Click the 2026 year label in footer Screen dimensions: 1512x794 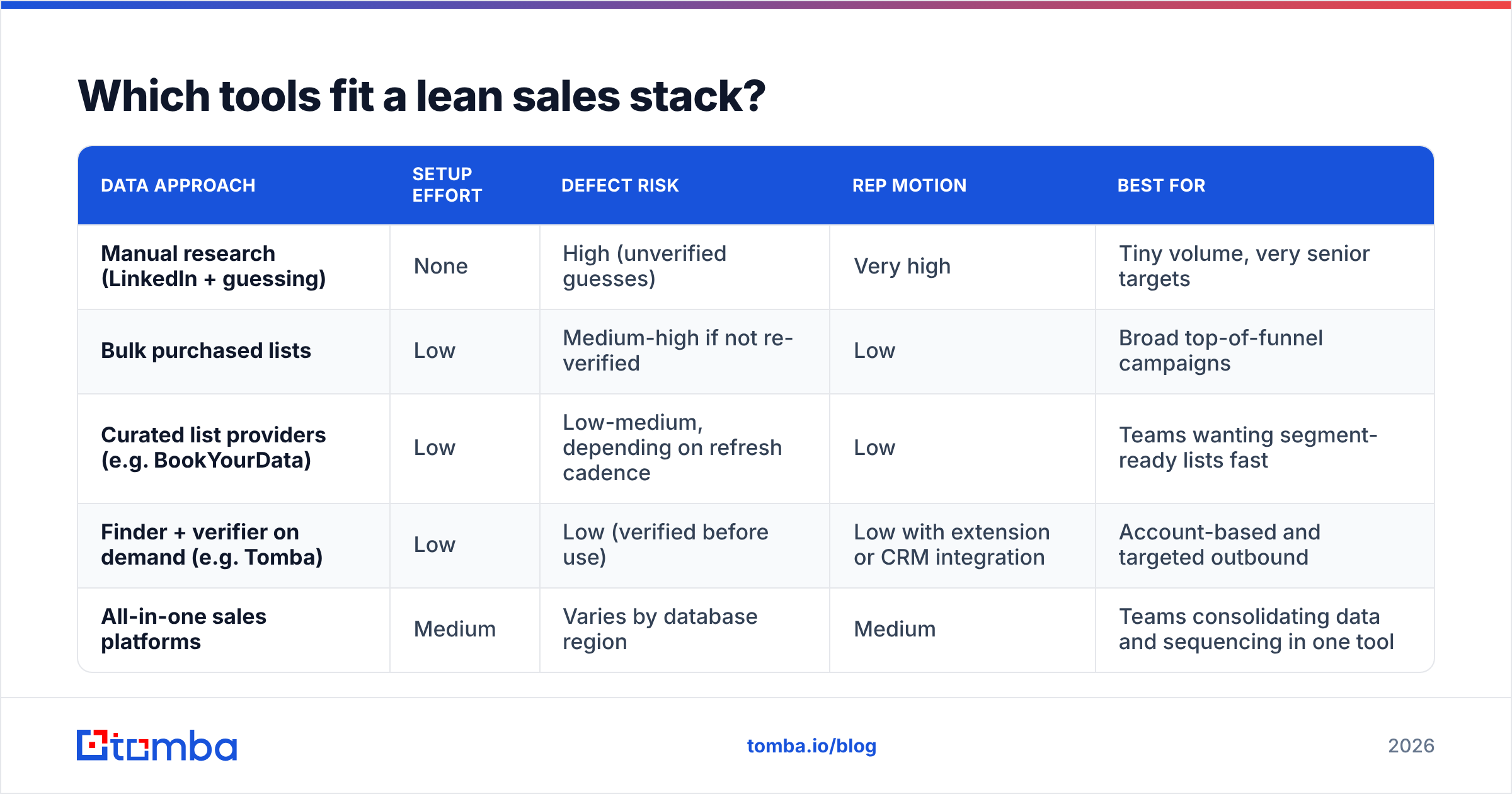(1411, 746)
